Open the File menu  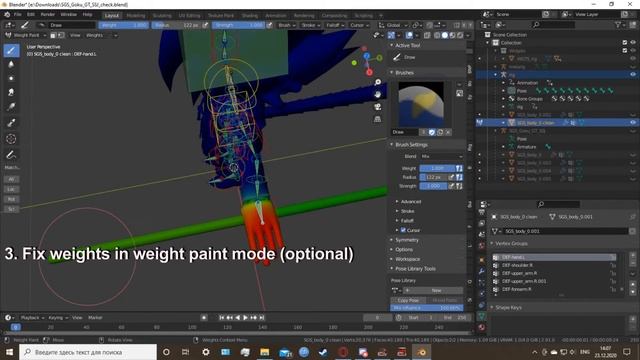pyautogui.click(x=18, y=15)
